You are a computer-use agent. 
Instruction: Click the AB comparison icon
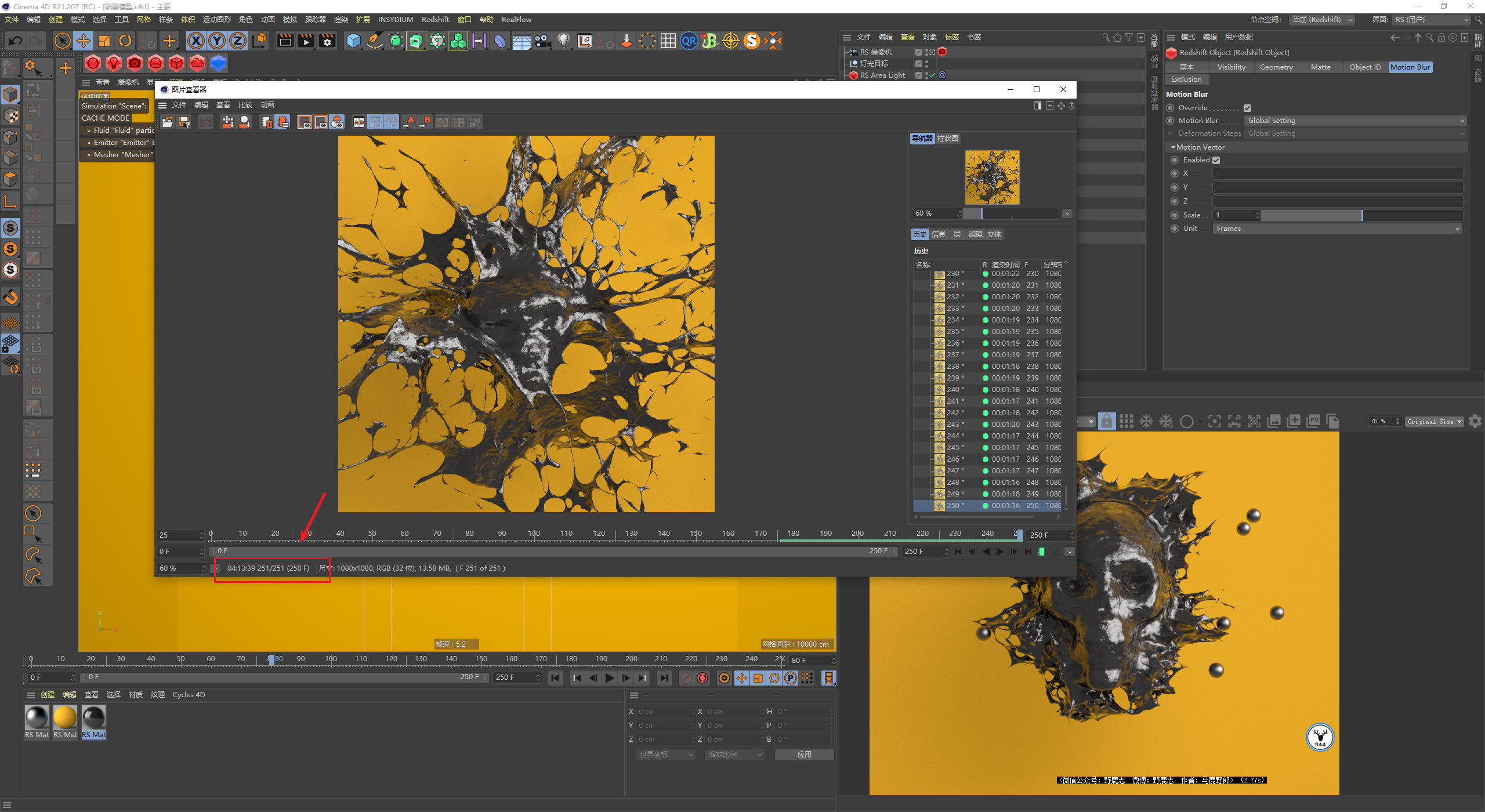click(x=359, y=122)
